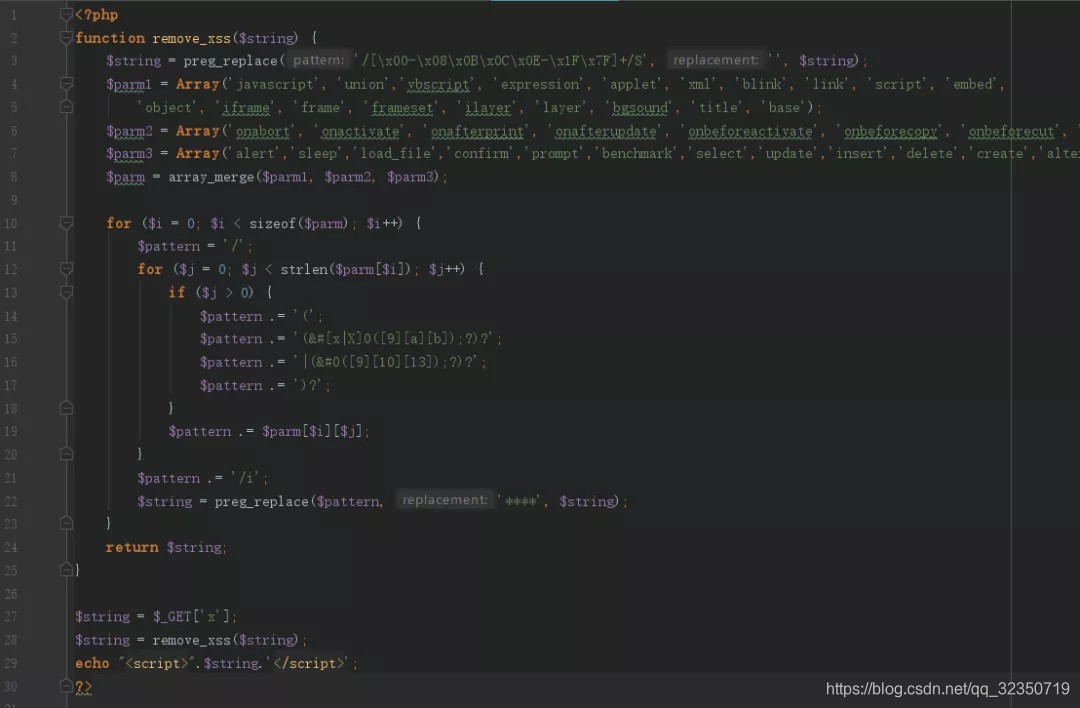This screenshot has height=708, width=1080.
Task: Click fold end marker at line 20
Action: (x=66, y=454)
